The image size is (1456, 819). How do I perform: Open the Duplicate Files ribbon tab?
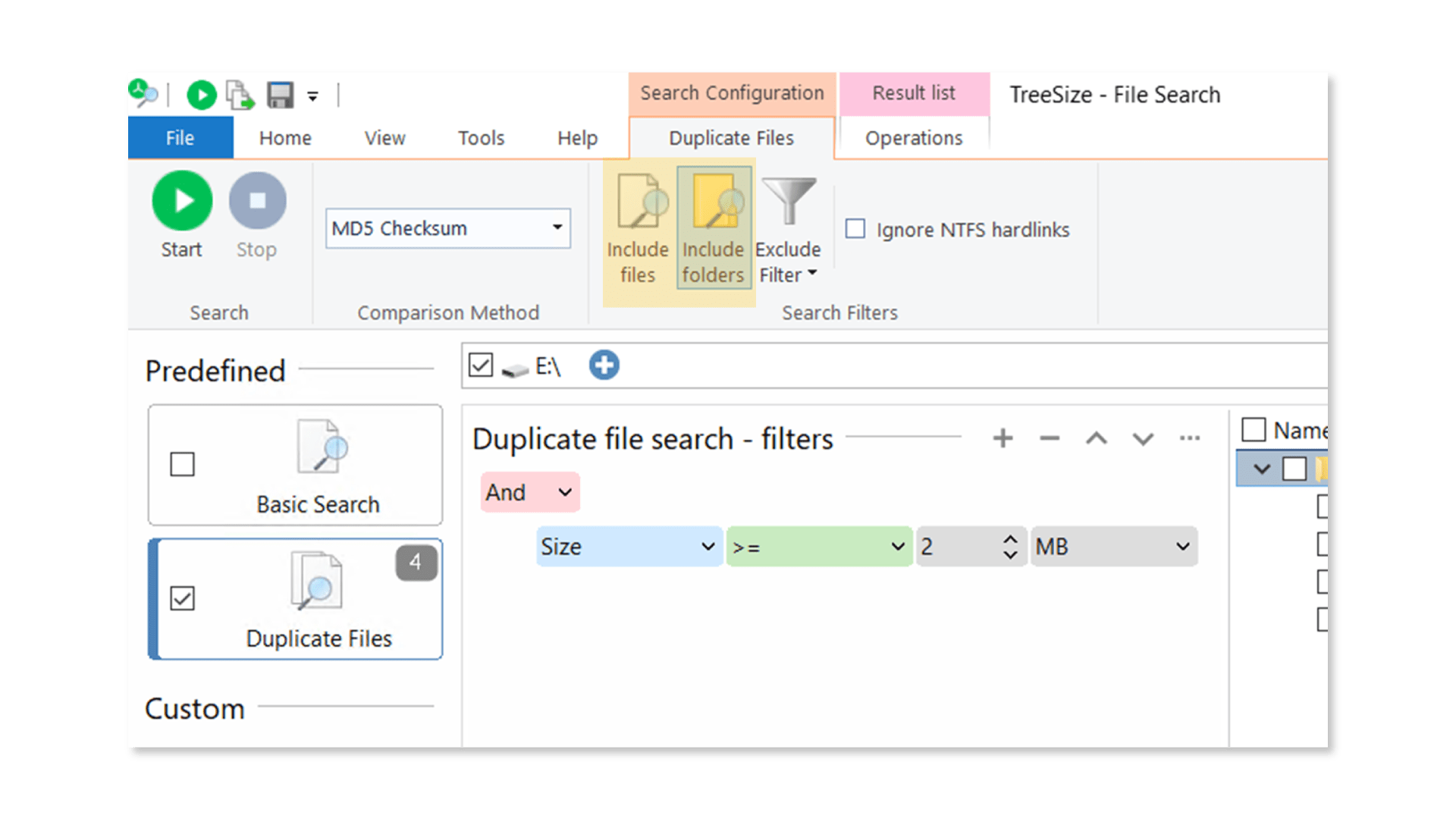coord(730,138)
